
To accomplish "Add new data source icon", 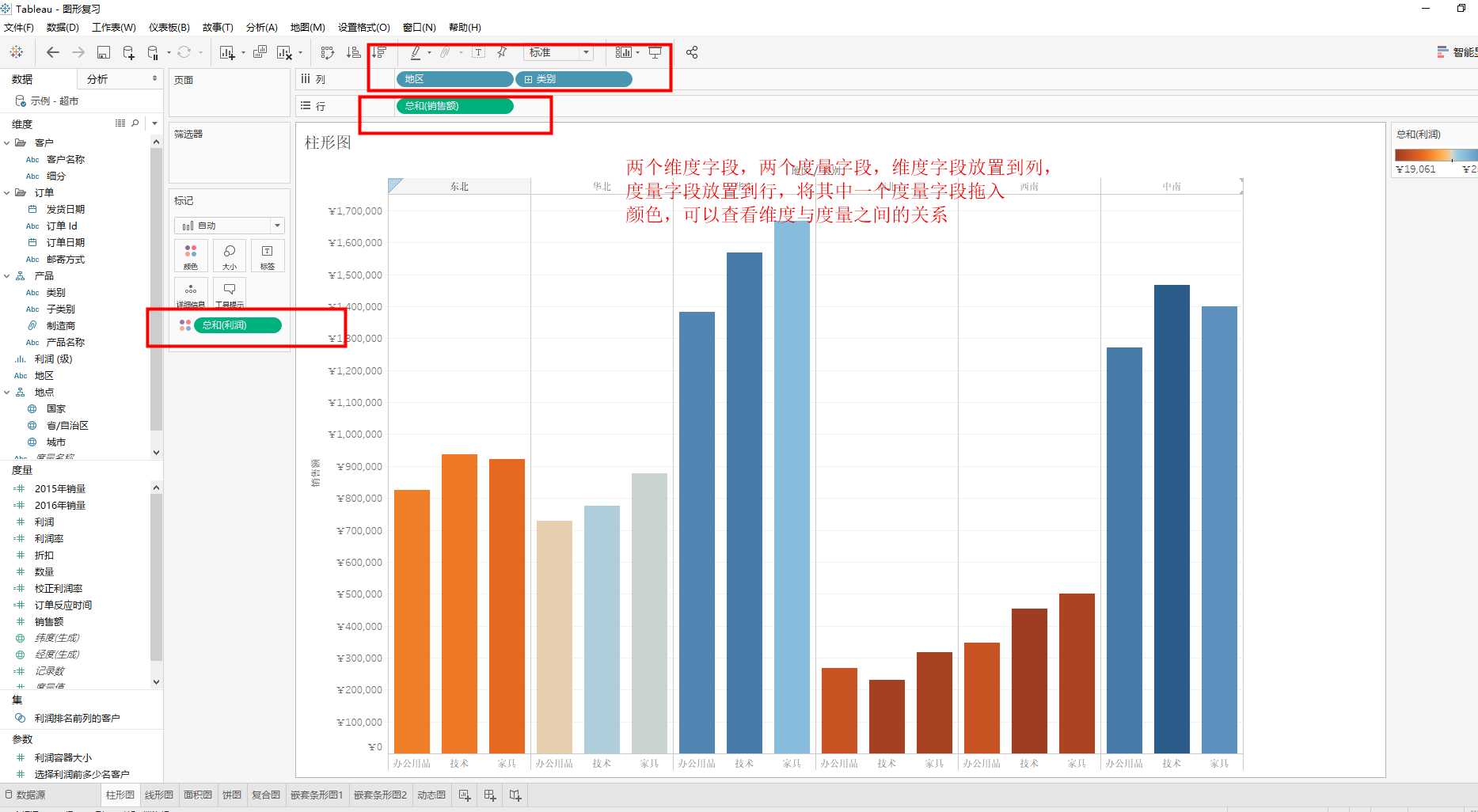I will (x=128, y=52).
